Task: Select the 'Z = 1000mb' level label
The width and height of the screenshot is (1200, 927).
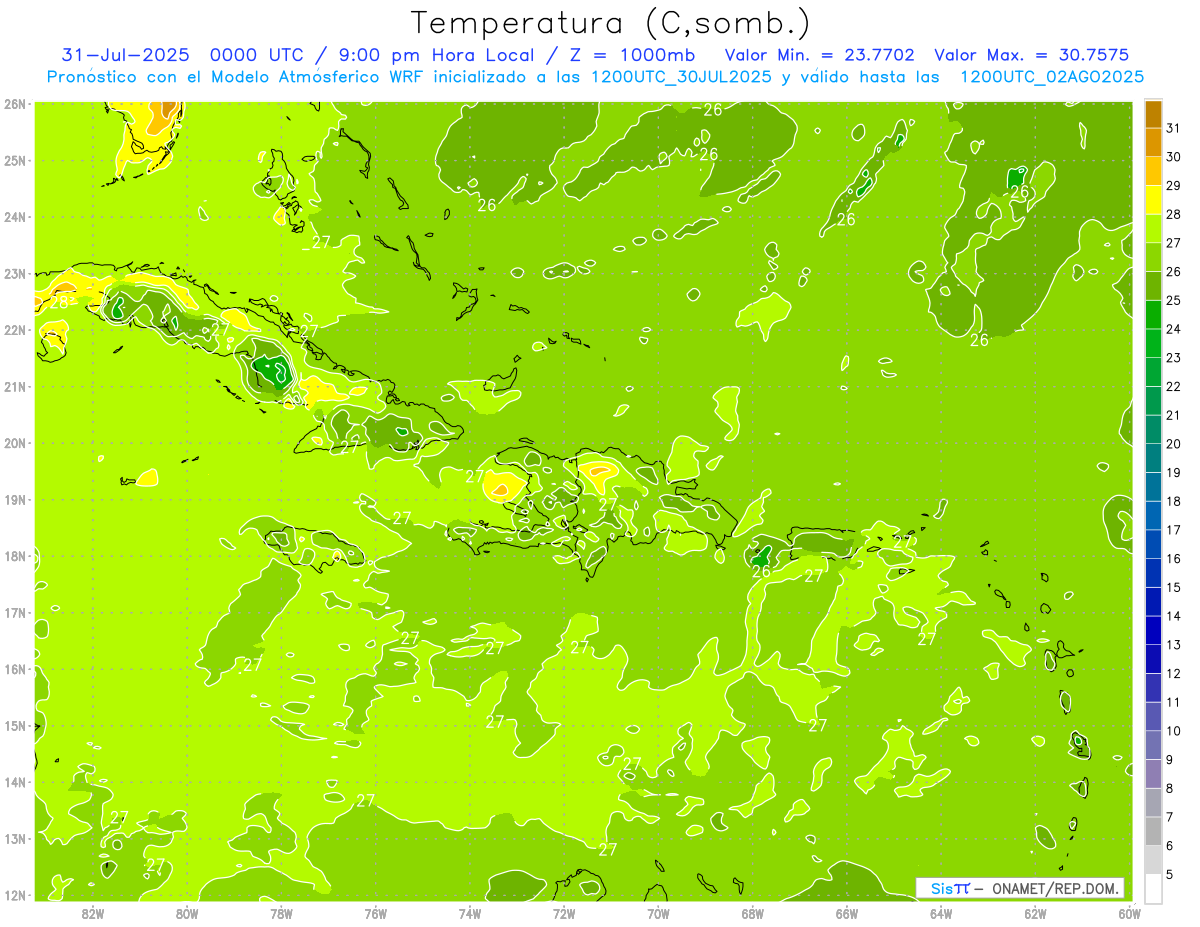Action: pyautogui.click(x=632, y=55)
